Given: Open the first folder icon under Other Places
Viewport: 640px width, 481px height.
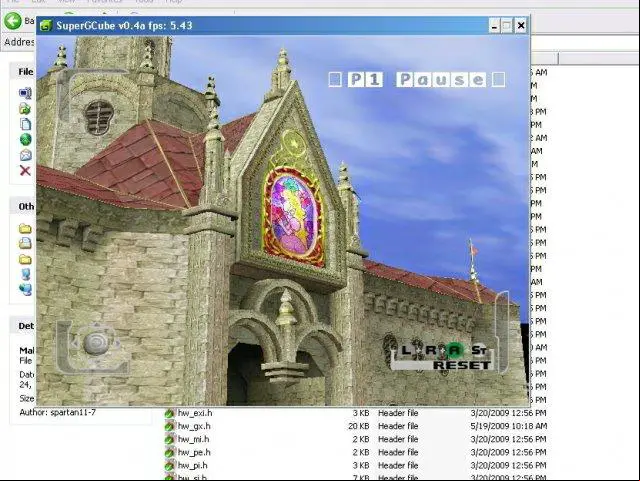Looking at the screenshot, I should coord(25,228).
